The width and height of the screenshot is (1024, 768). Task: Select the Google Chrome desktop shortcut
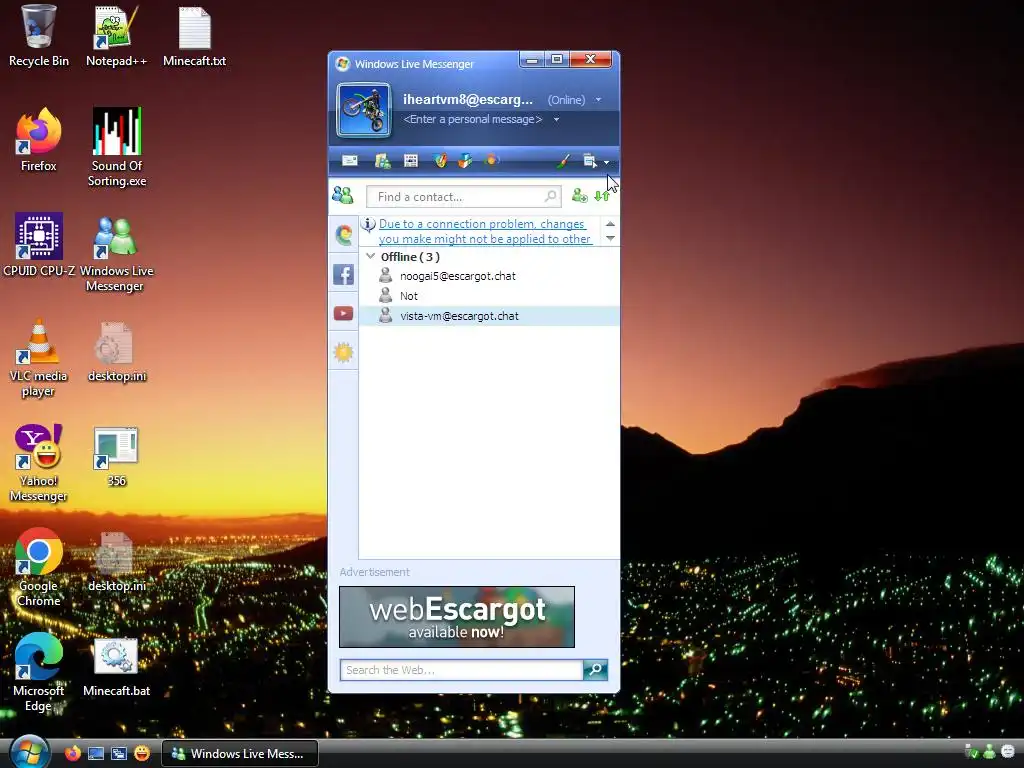coord(39,568)
